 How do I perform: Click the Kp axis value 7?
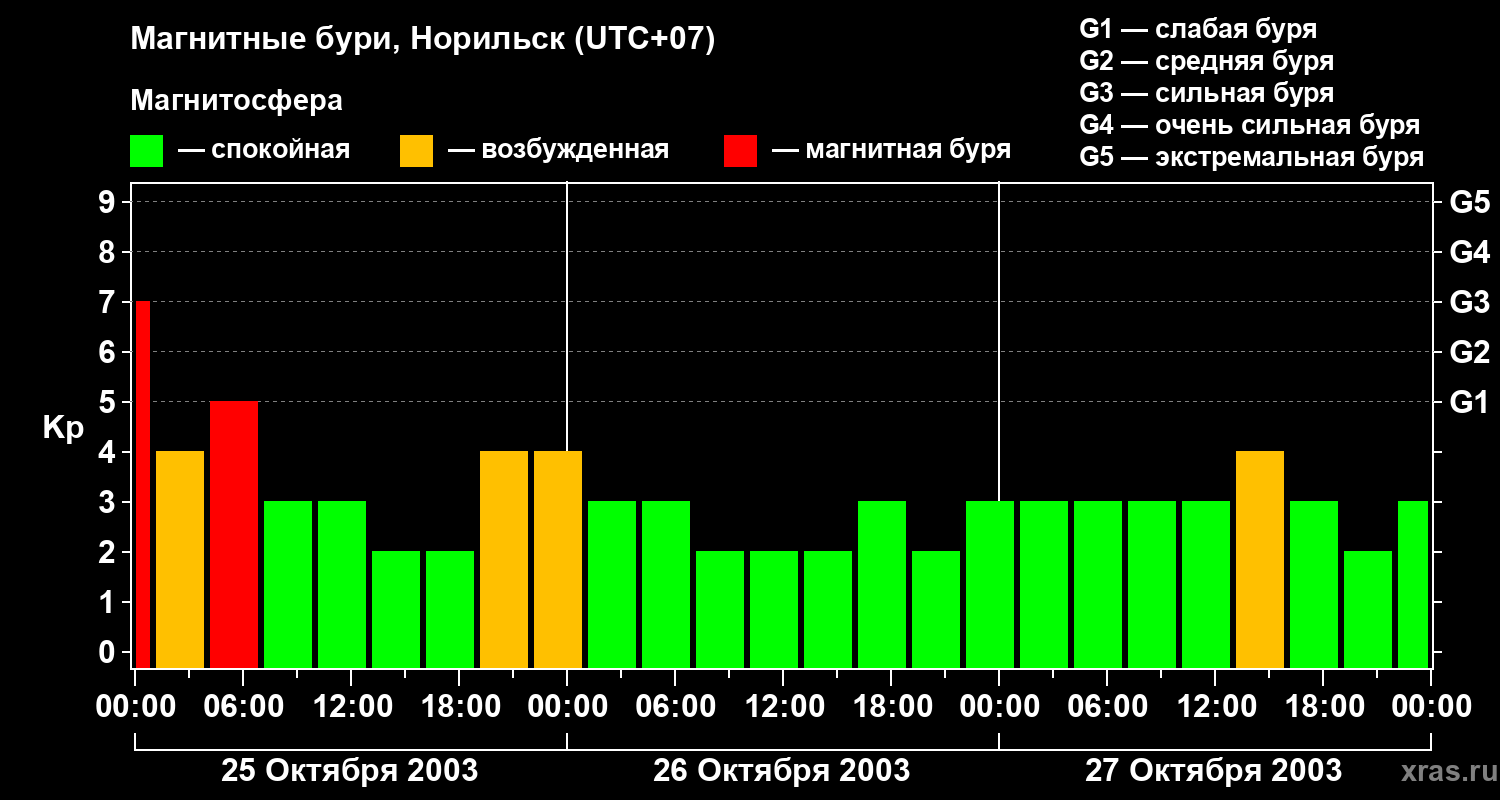109,302
